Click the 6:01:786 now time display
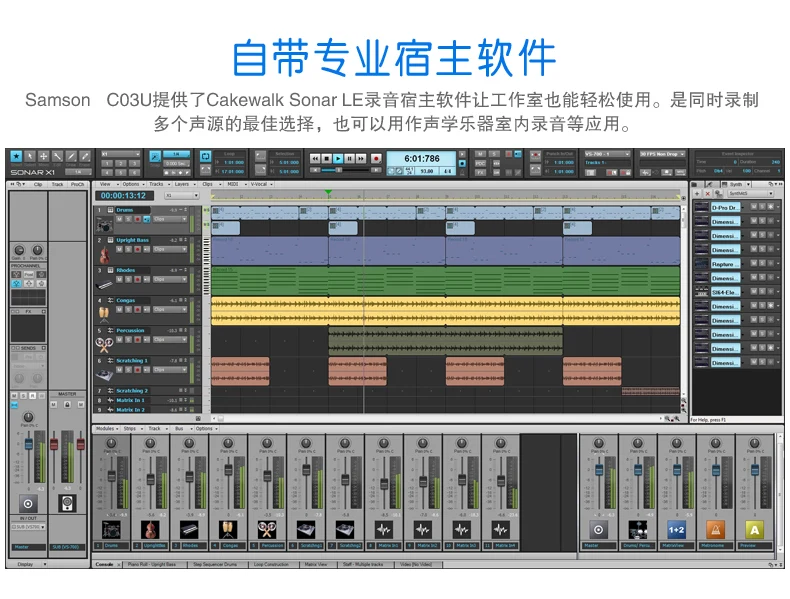790x599 pixels. (x=422, y=159)
